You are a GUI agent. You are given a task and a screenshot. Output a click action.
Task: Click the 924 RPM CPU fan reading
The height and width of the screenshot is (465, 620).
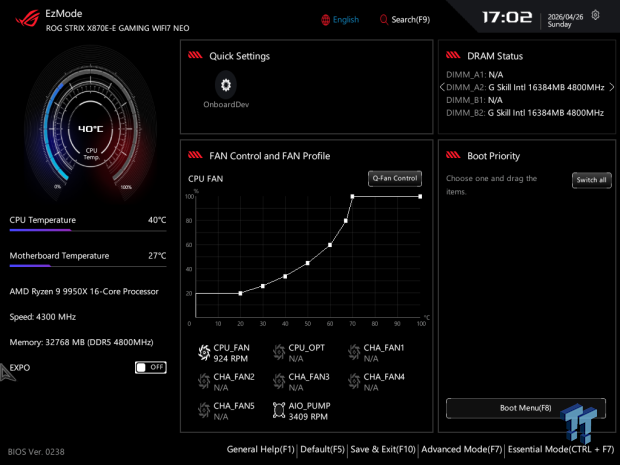tap(231, 359)
